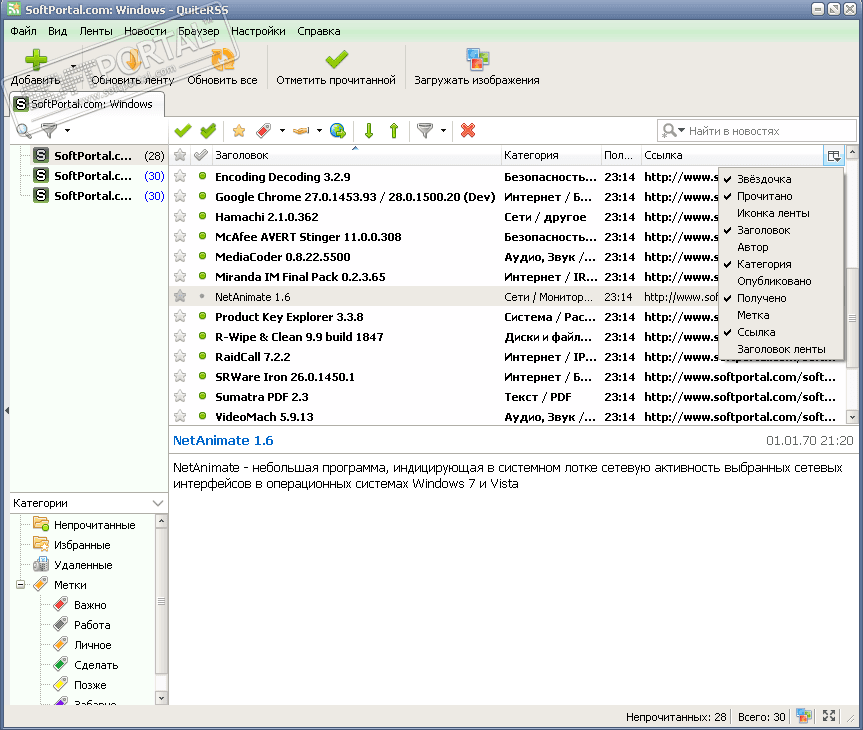This screenshot has height=730, width=863.
Task: Click the Mark as read checkmark icon
Action: click(336, 59)
